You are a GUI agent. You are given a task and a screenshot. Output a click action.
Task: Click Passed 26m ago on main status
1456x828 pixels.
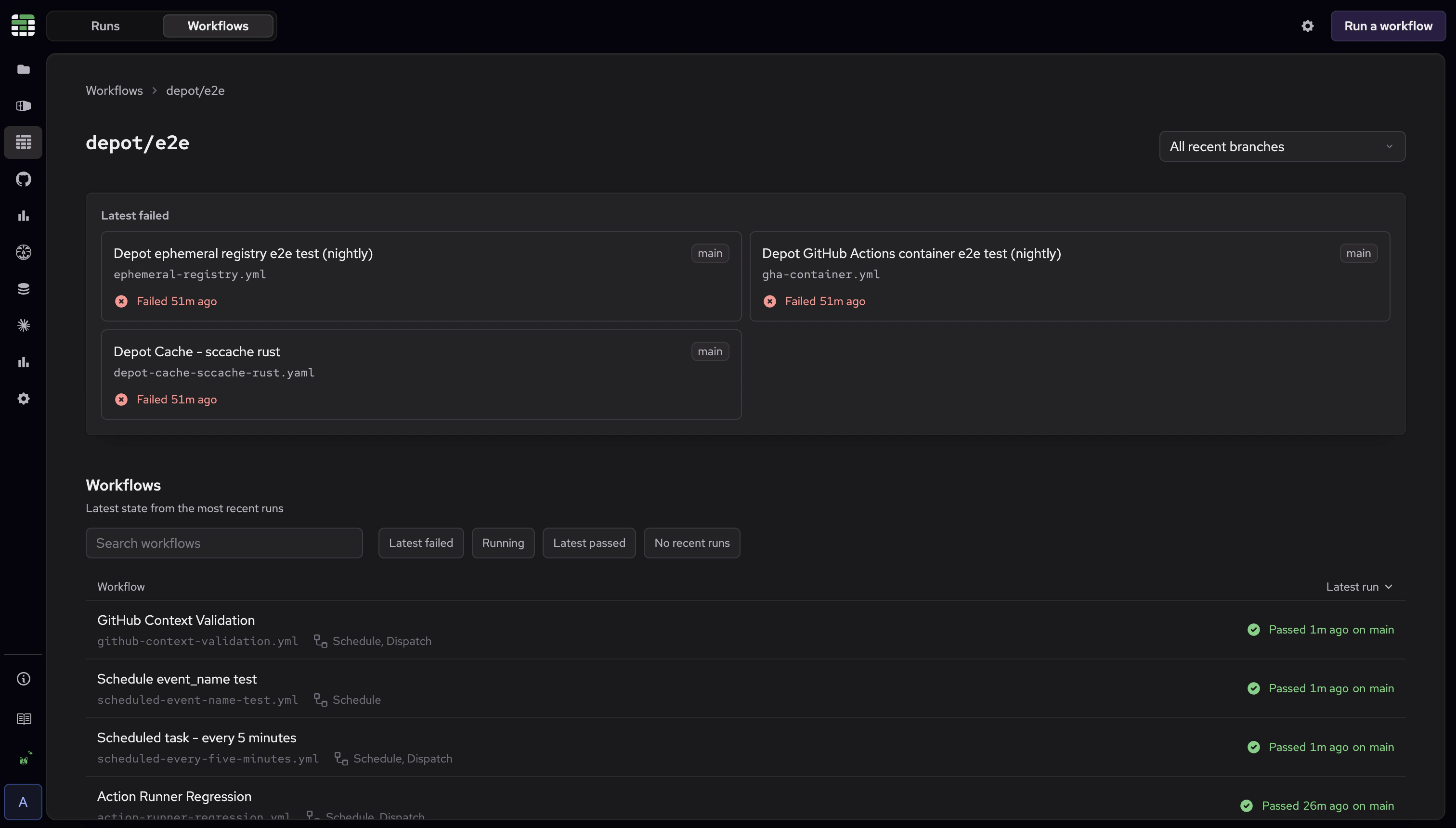[x=1327, y=806]
